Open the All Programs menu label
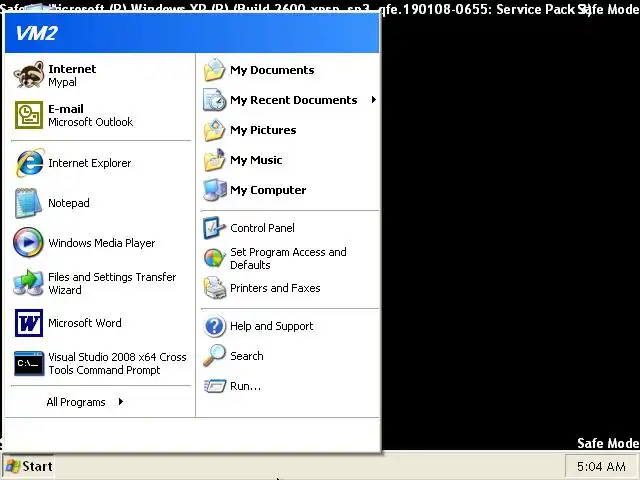The image size is (640, 480). pyautogui.click(x=76, y=402)
